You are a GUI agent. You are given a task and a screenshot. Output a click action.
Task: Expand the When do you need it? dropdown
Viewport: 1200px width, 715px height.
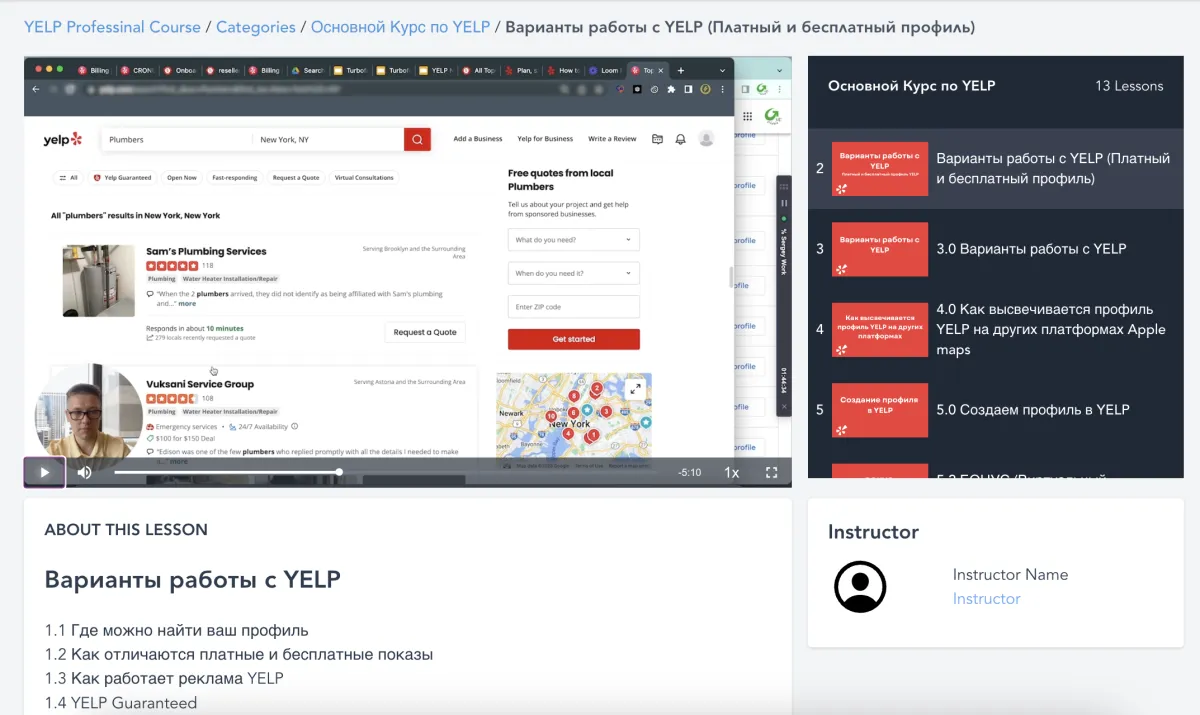pos(573,273)
